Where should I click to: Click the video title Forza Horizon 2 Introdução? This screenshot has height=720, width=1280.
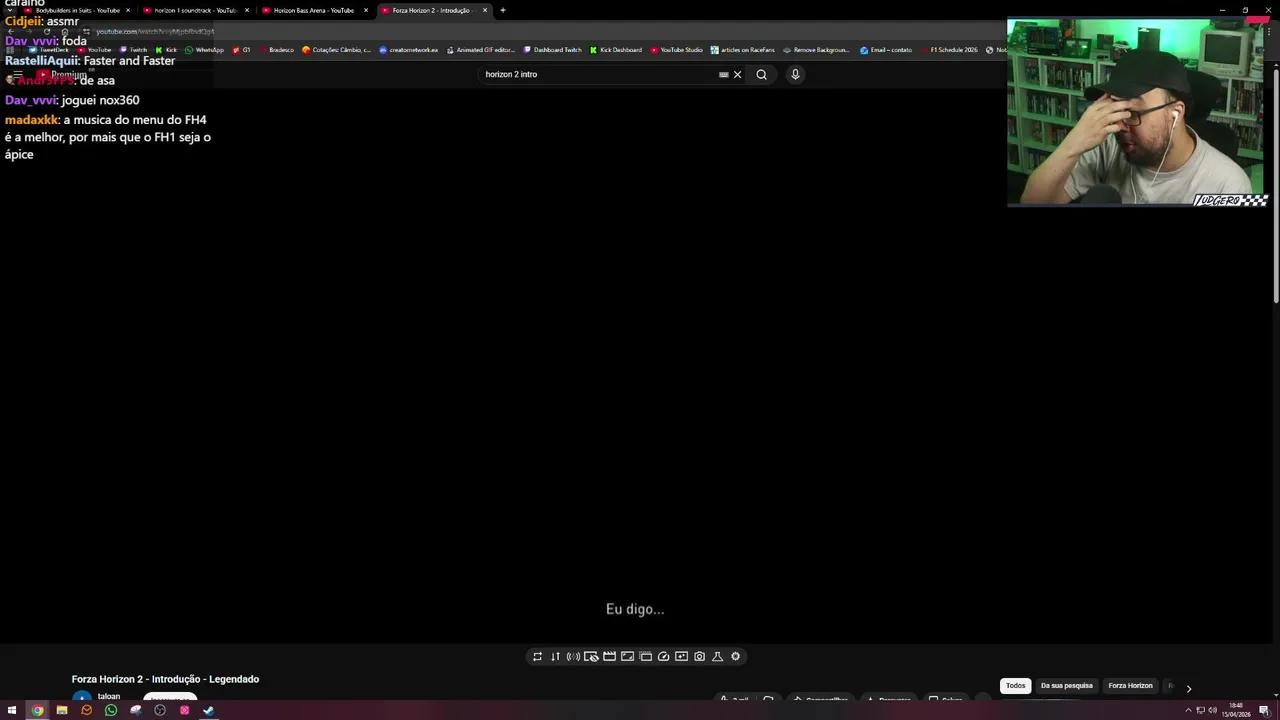point(165,679)
